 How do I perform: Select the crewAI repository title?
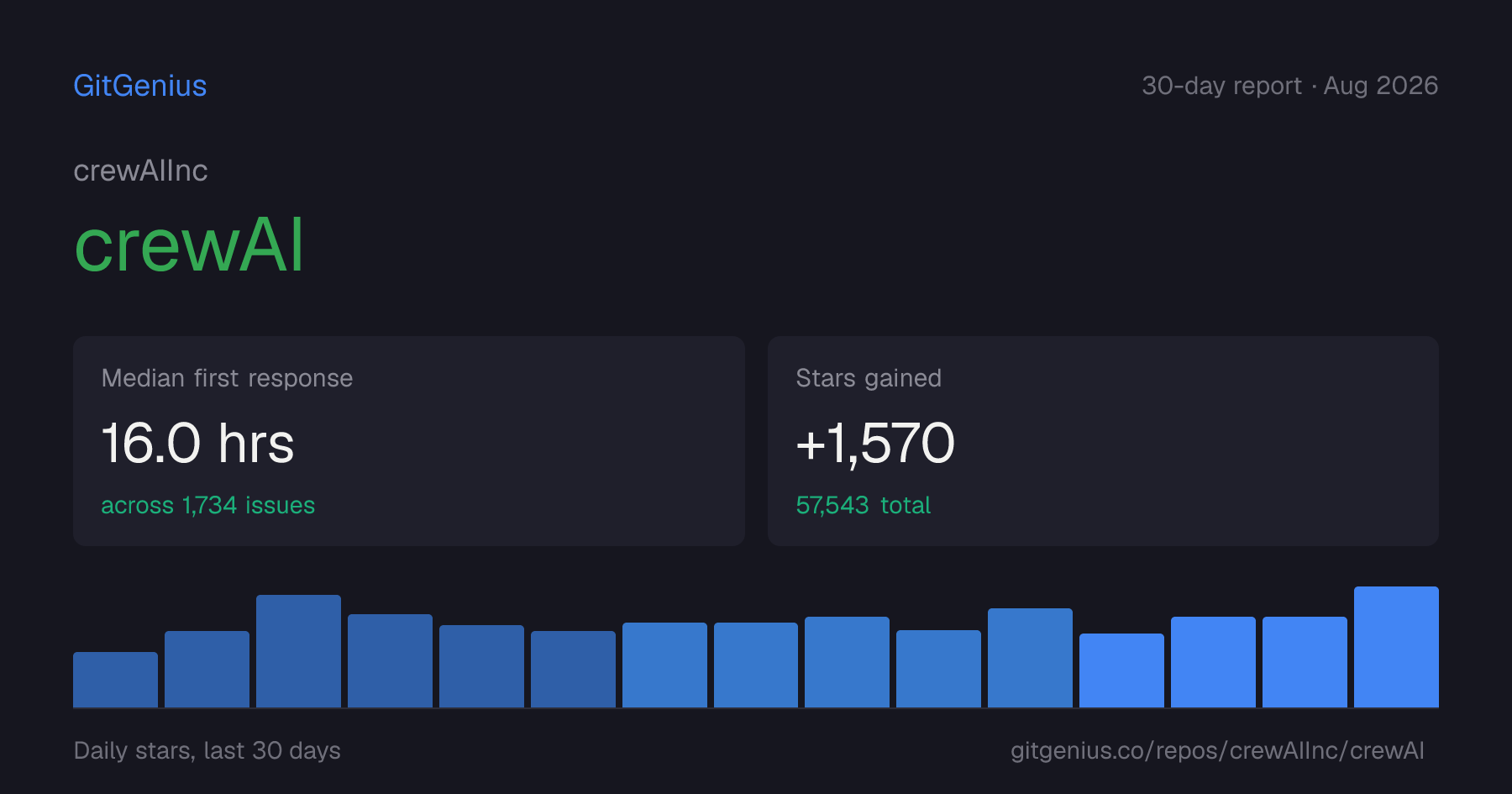tap(189, 245)
